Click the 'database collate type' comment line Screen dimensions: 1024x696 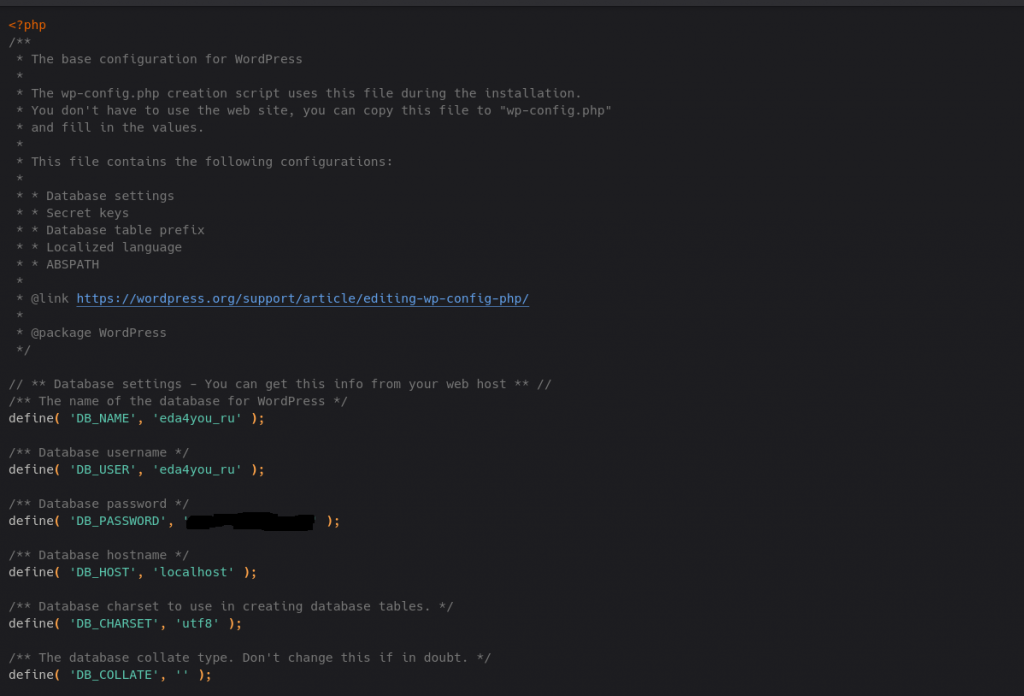[249, 657]
